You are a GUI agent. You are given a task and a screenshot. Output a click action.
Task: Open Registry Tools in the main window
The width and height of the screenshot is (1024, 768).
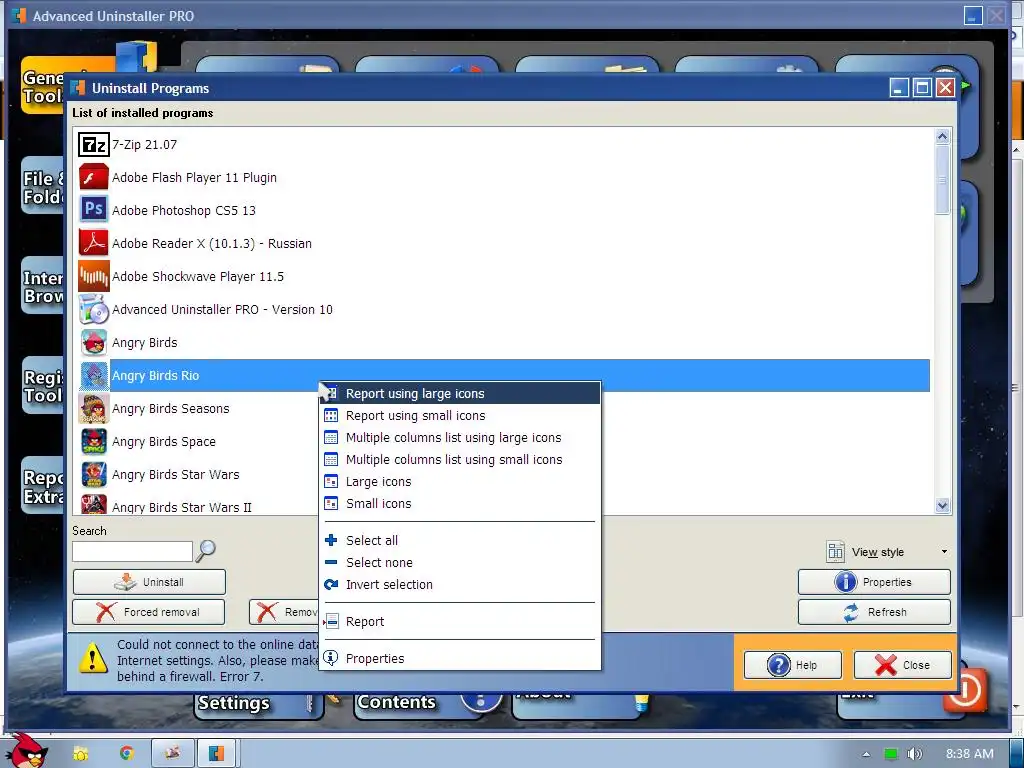(44, 386)
